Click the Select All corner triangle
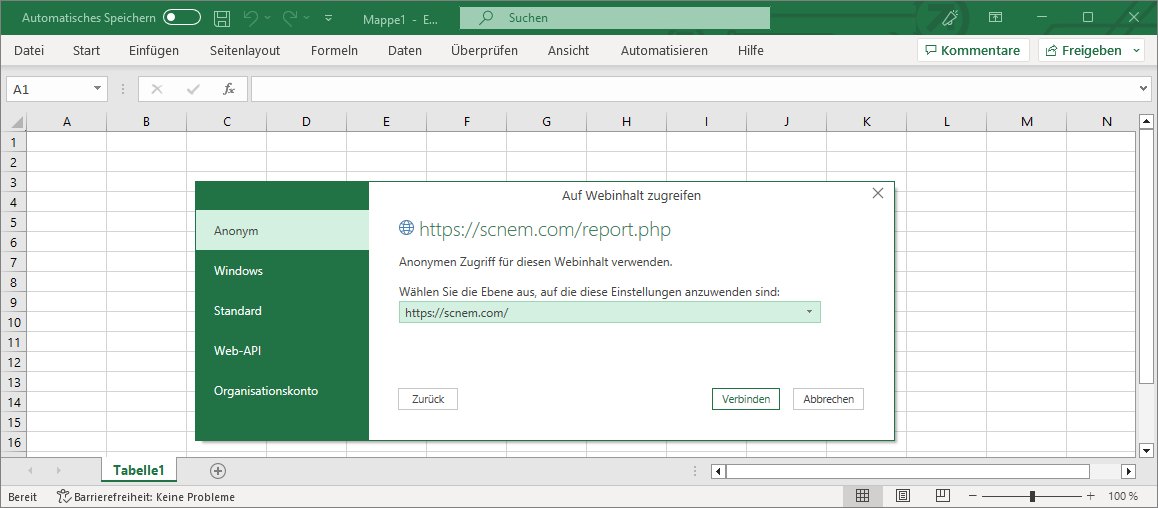 pyautogui.click(x=17, y=122)
